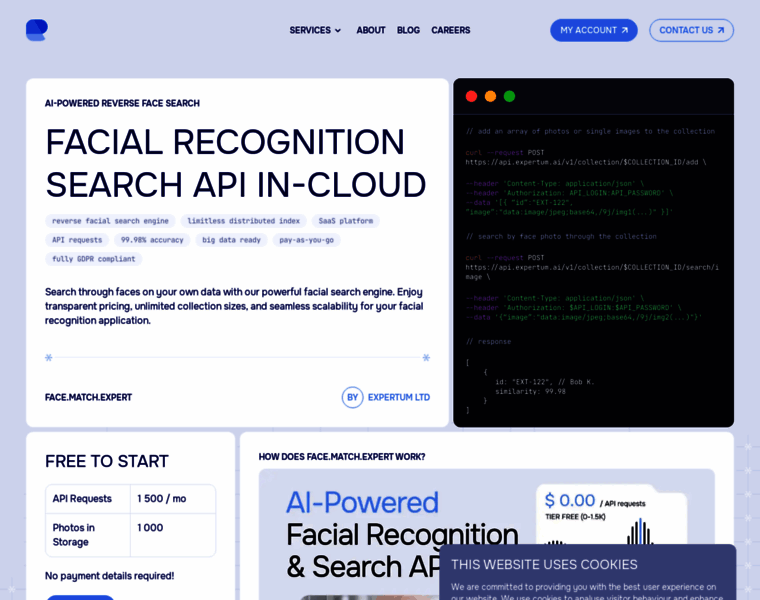Select the 'fully GDPR compliant' tag

[94, 259]
